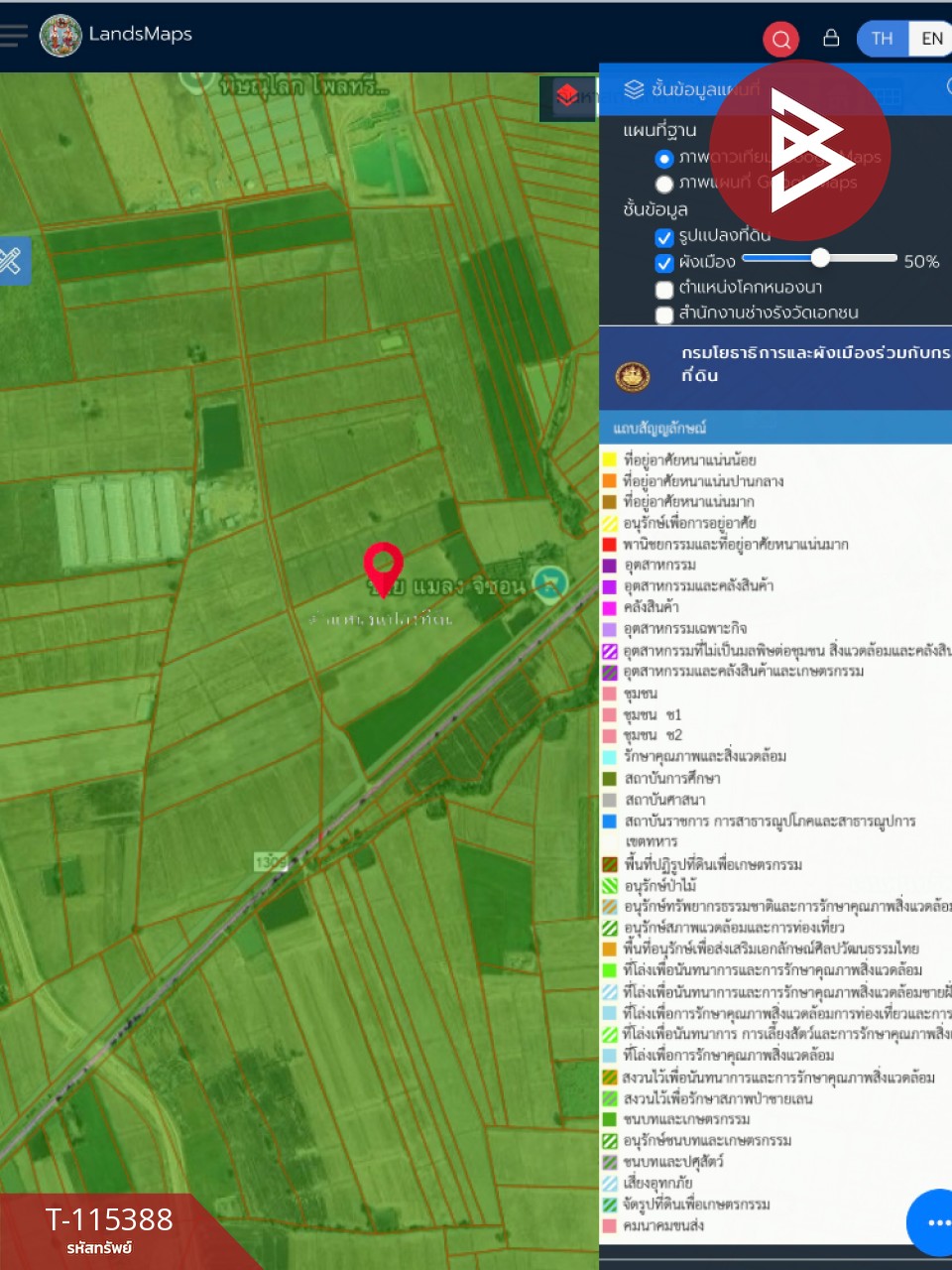This screenshot has height=1270, width=952.
Task: Click the แถบสัญลักษณ์ legend header bar
Action: click(774, 428)
